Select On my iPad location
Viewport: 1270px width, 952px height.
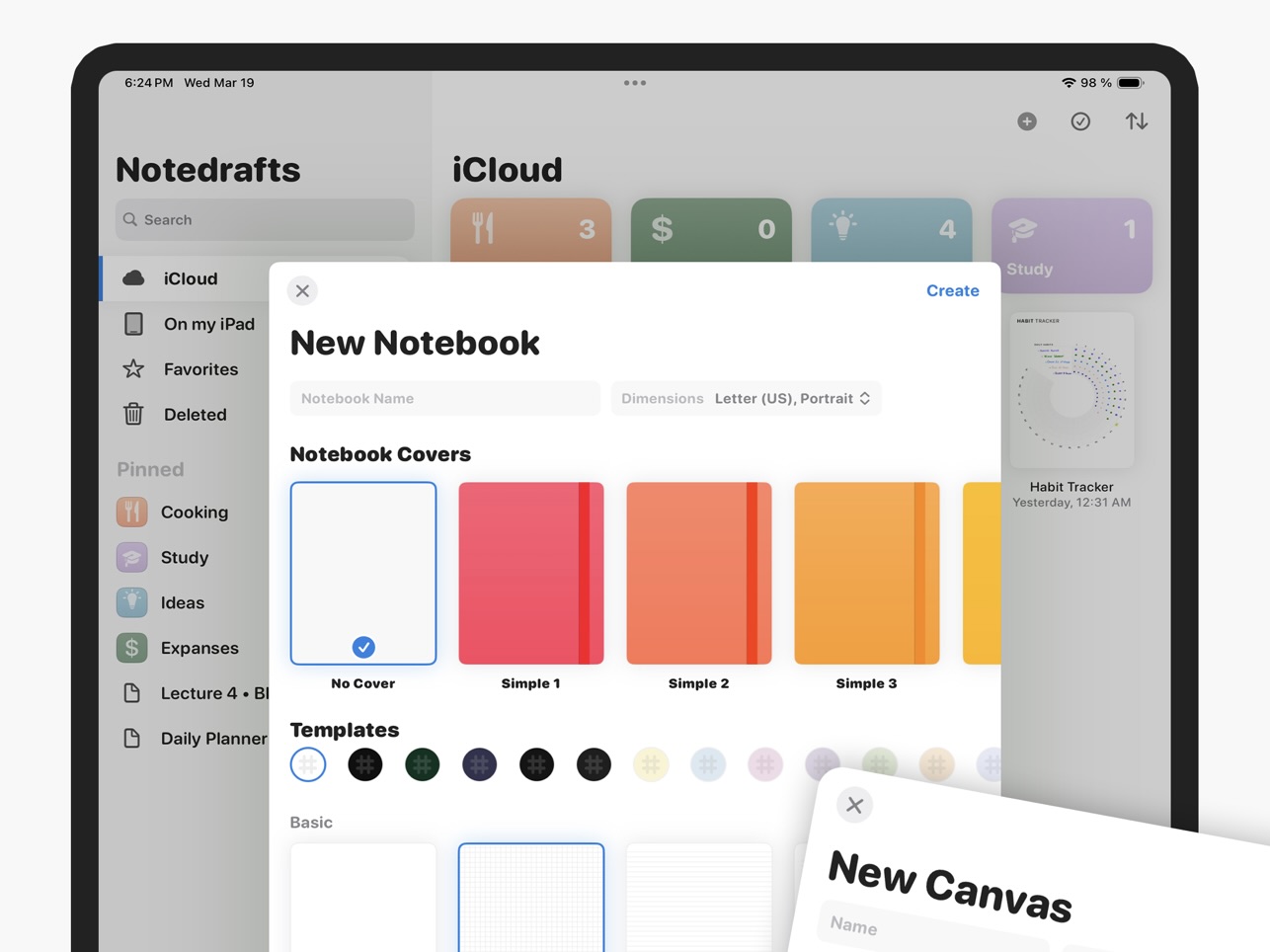pyautogui.click(x=208, y=324)
